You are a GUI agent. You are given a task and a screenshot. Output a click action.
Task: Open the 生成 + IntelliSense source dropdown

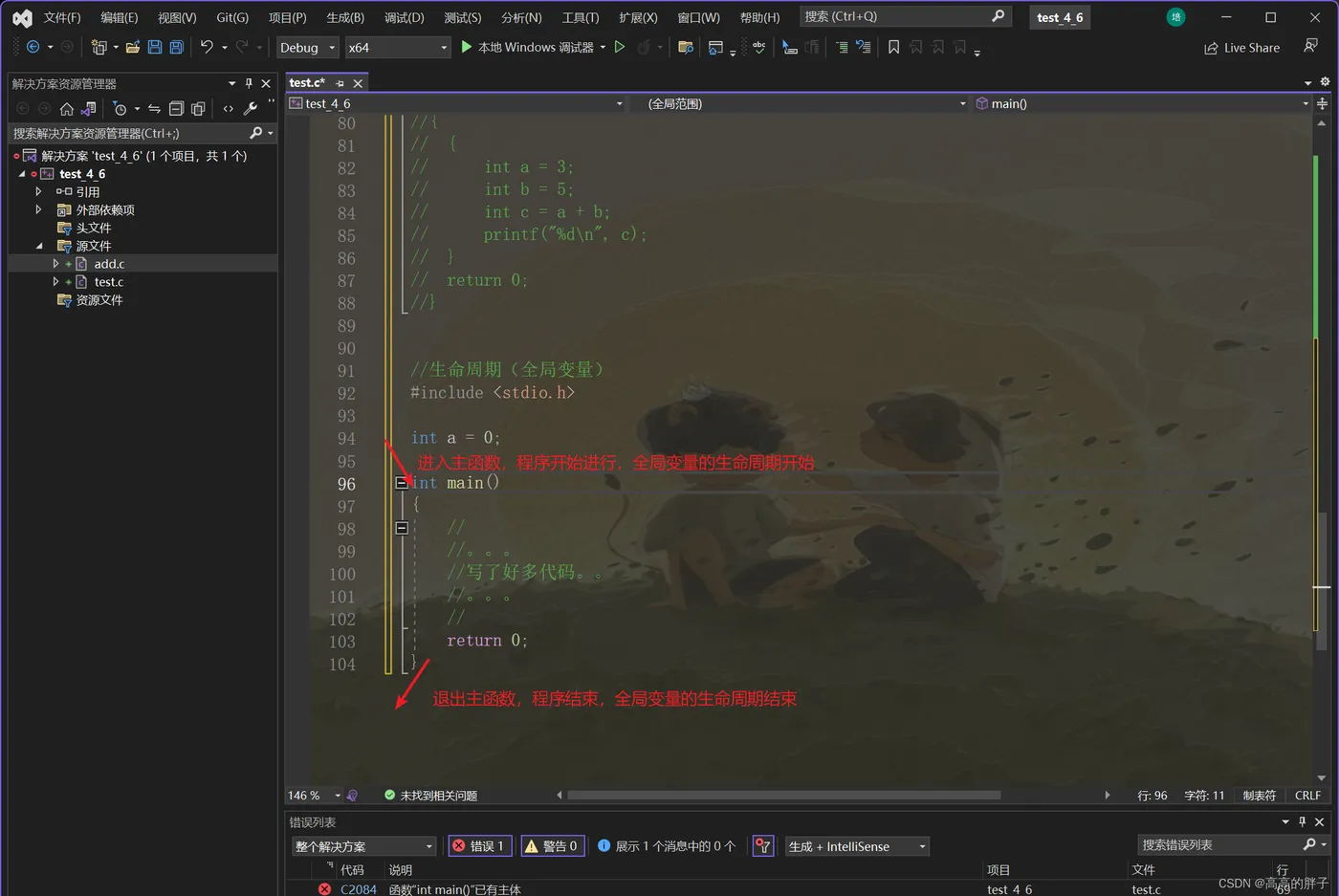(x=857, y=846)
